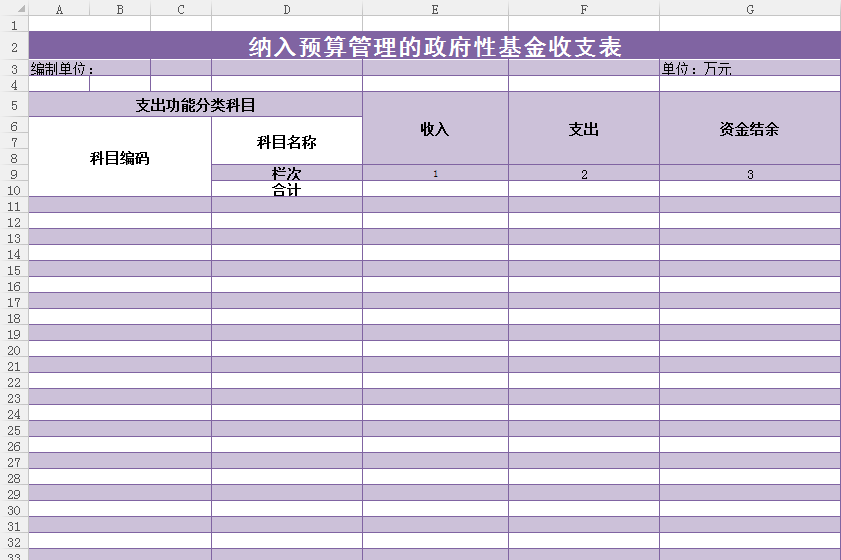Click the title cell 纳入预算管理的政府性基金收支表

pos(435,47)
